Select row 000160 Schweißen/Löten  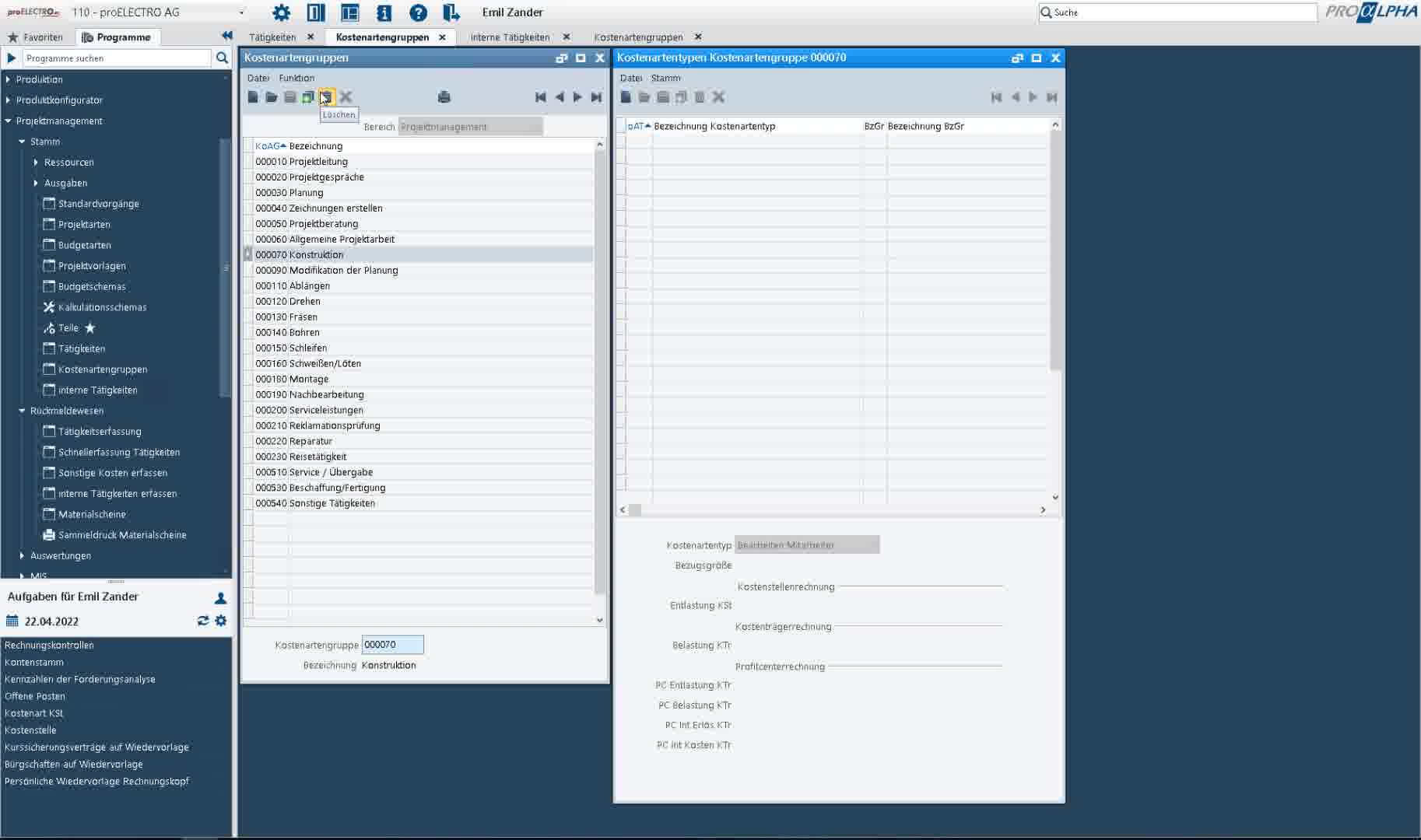[420, 363]
